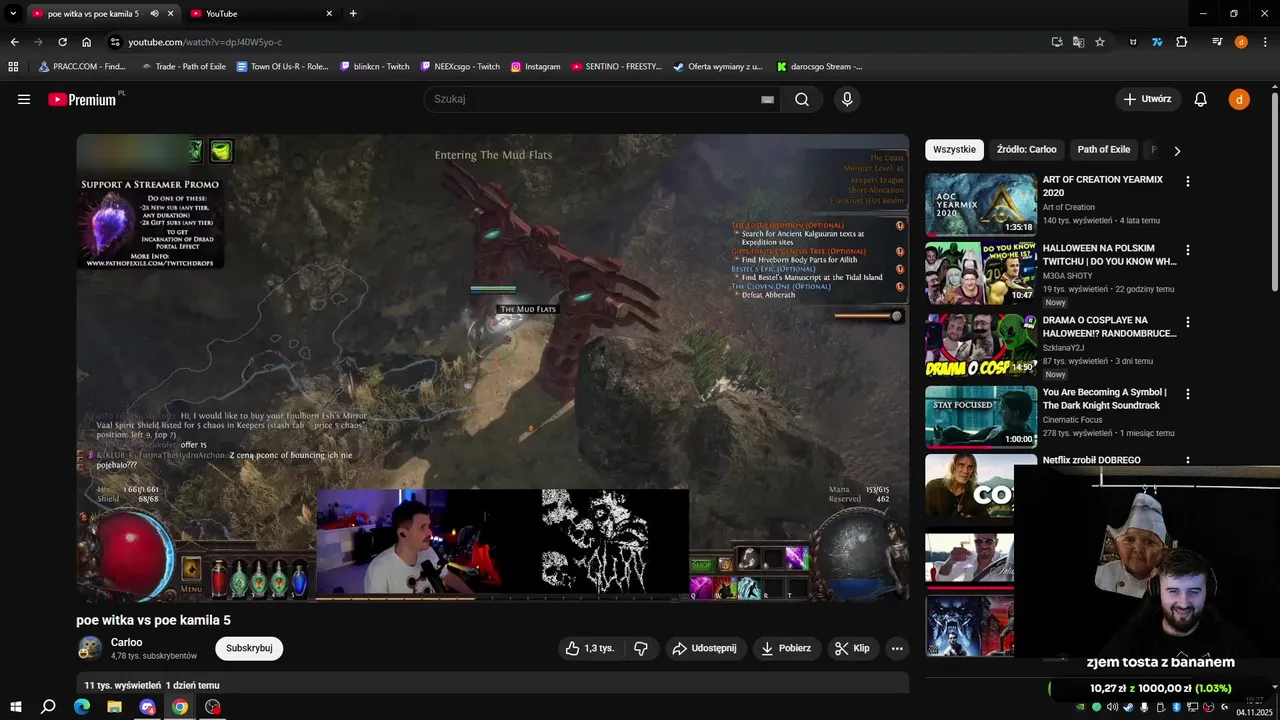Open blinkcn - Twitch bookmark
This screenshot has width=1280, height=720.
tap(375, 67)
